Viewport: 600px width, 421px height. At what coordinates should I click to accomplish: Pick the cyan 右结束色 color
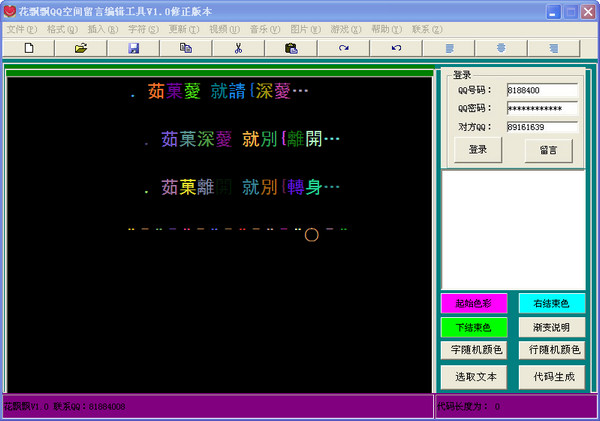click(552, 304)
